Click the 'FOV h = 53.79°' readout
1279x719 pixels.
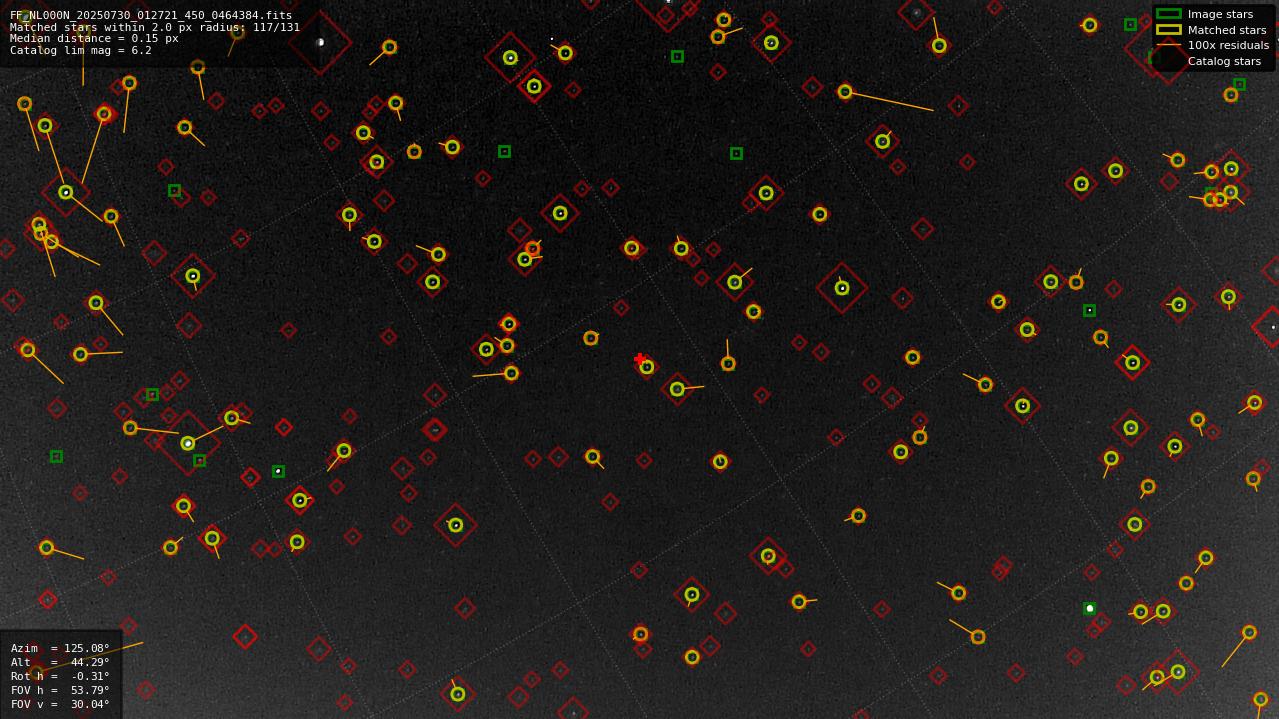pos(60,690)
